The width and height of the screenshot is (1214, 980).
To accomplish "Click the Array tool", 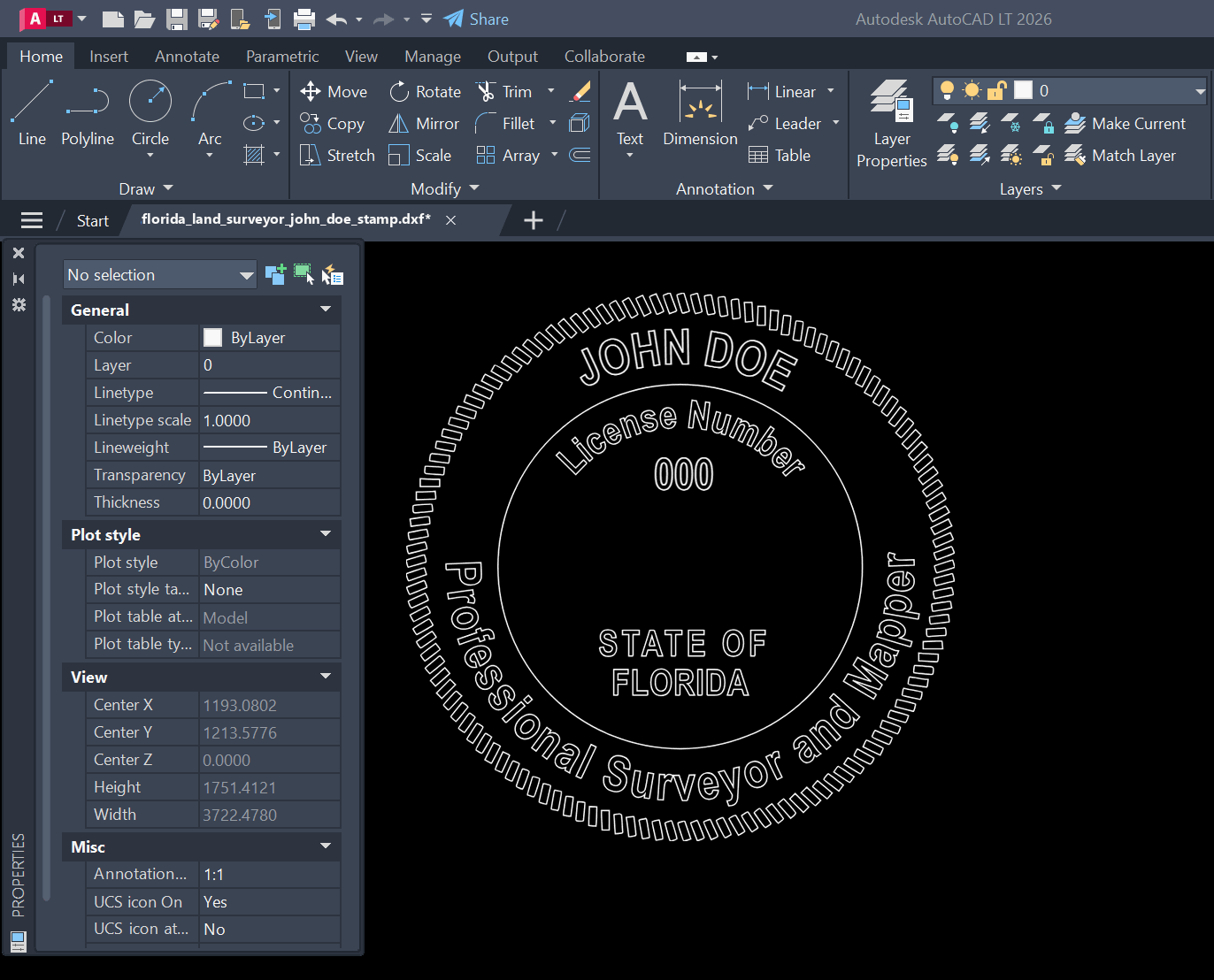I will coord(508,155).
